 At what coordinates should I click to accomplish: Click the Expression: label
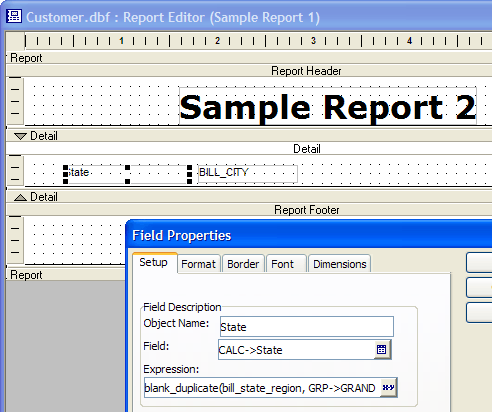pyautogui.click(x=171, y=369)
